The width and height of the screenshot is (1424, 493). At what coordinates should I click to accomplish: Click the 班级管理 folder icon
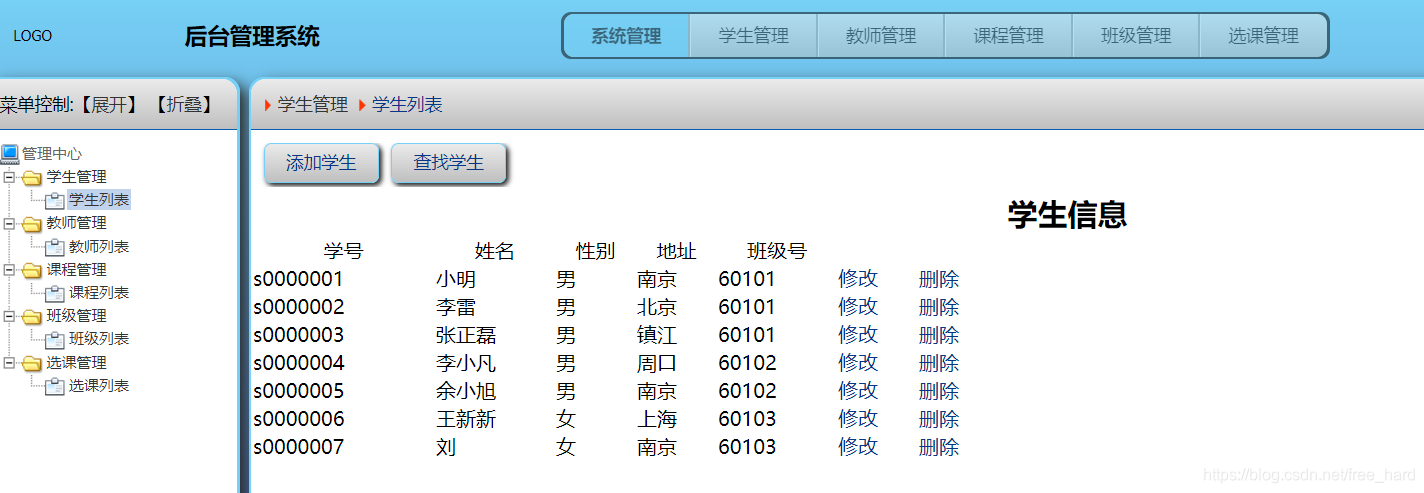32,317
